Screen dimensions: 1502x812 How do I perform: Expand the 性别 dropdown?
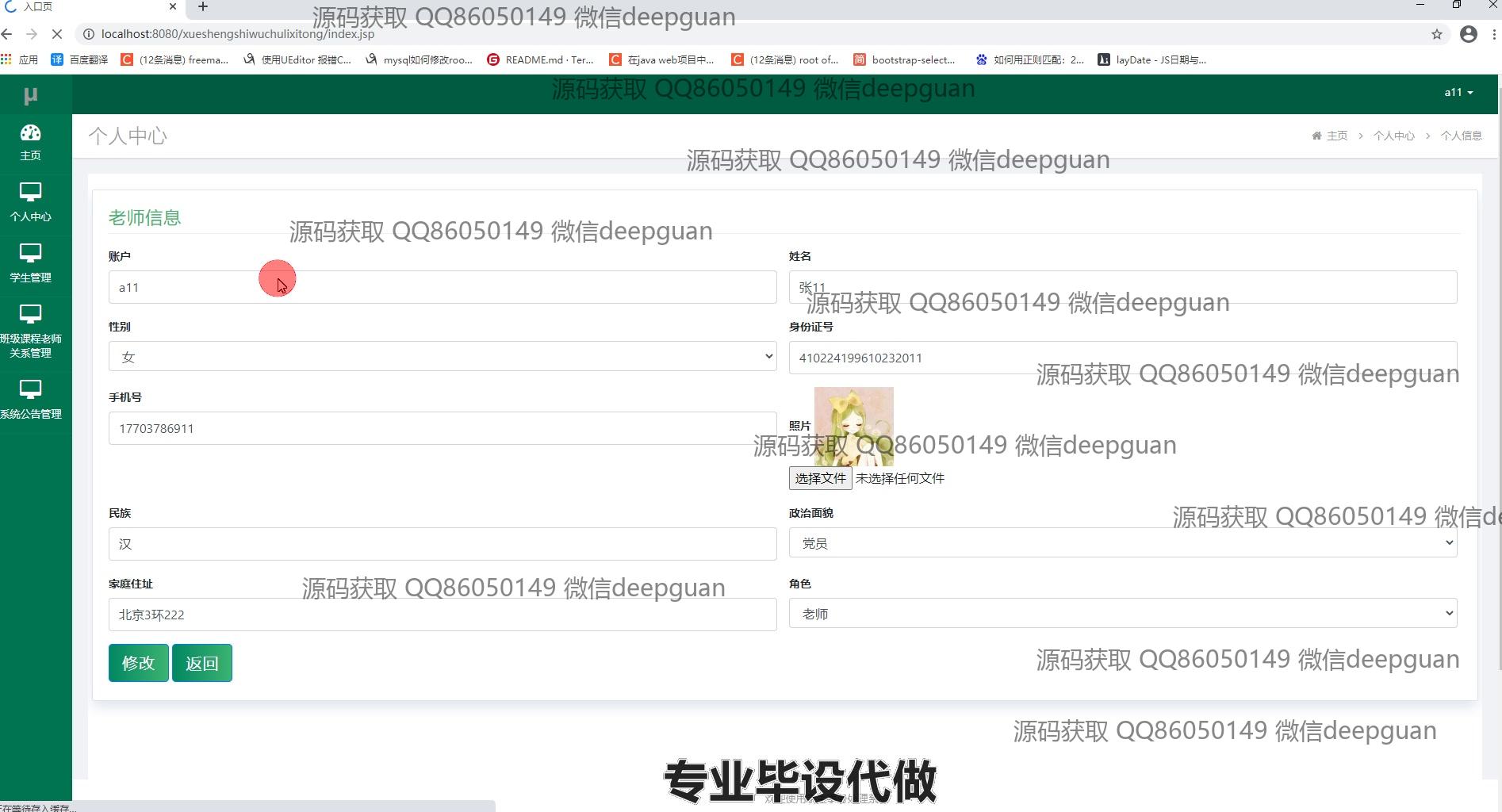click(x=442, y=357)
